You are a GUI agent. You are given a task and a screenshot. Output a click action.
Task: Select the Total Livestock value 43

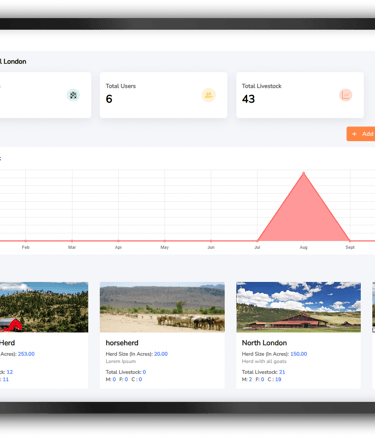[x=248, y=99]
